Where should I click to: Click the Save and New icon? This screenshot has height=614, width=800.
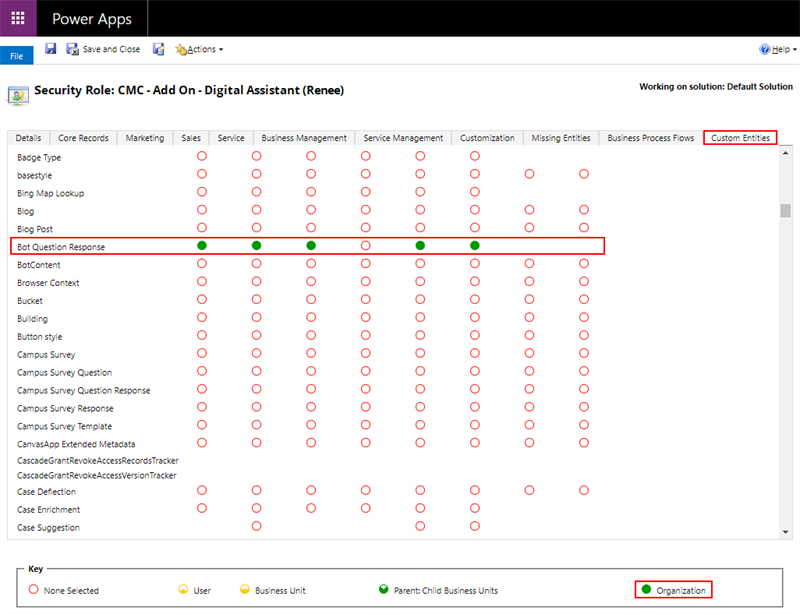159,49
